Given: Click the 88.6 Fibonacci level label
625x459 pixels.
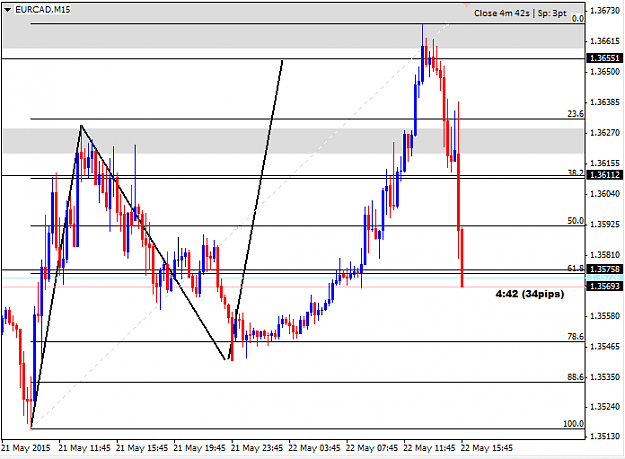Looking at the screenshot, I should tap(576, 377).
